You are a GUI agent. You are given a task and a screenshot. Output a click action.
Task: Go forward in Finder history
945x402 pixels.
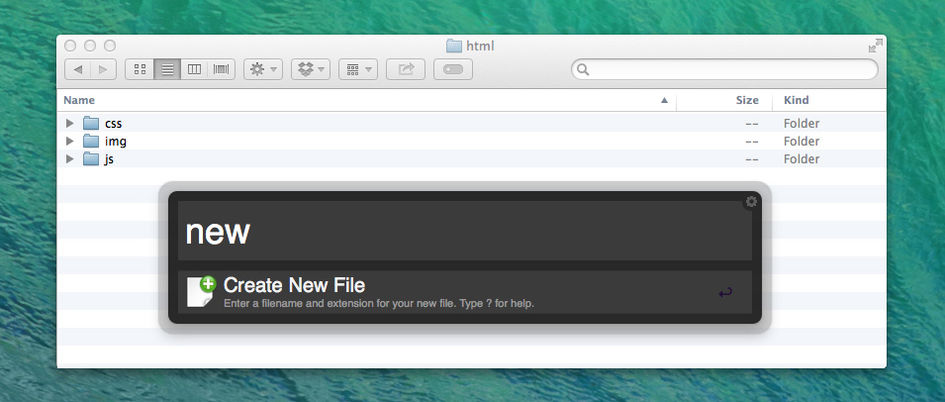click(x=104, y=69)
